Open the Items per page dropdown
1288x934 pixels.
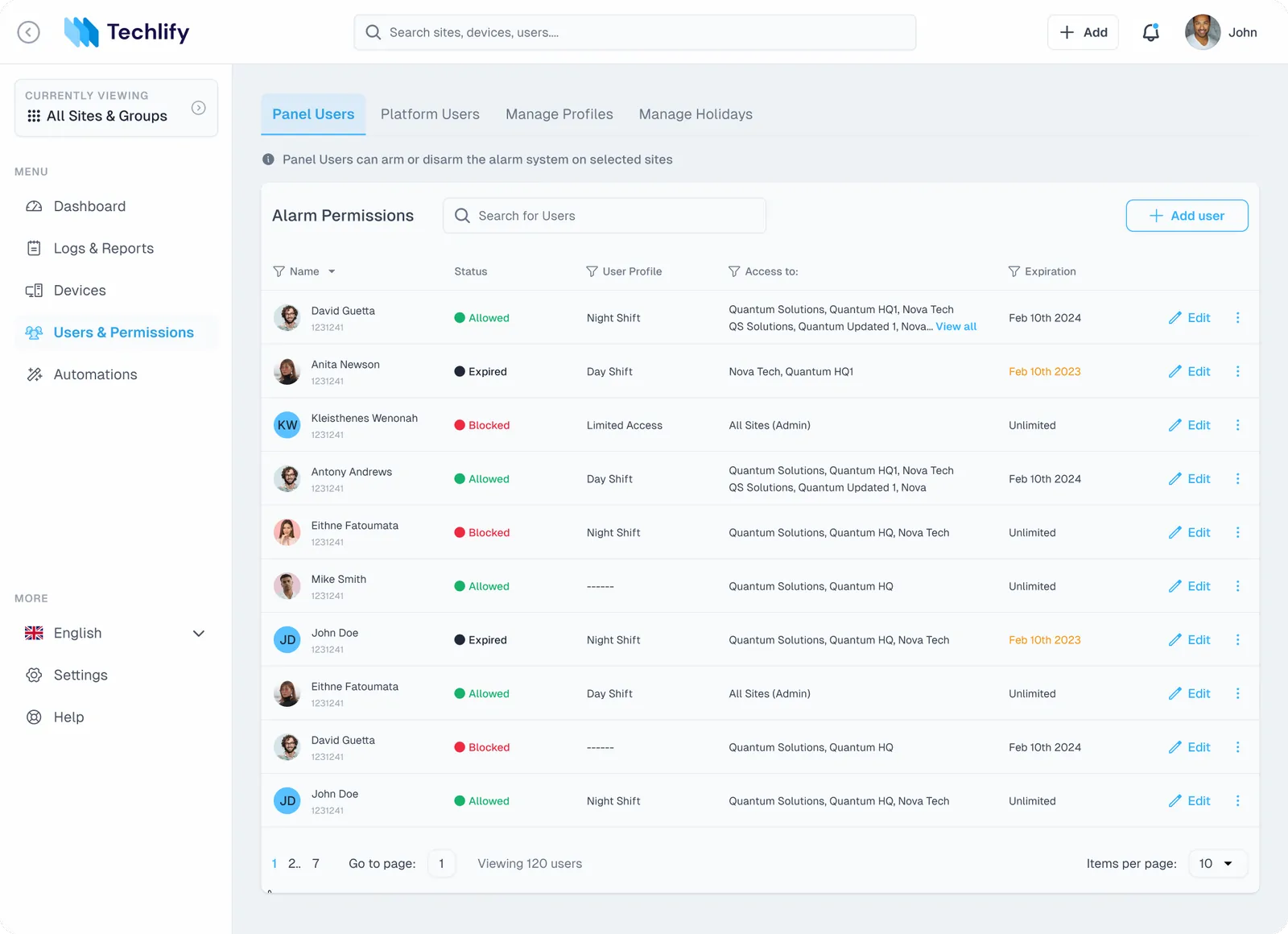pyautogui.click(x=1217, y=863)
